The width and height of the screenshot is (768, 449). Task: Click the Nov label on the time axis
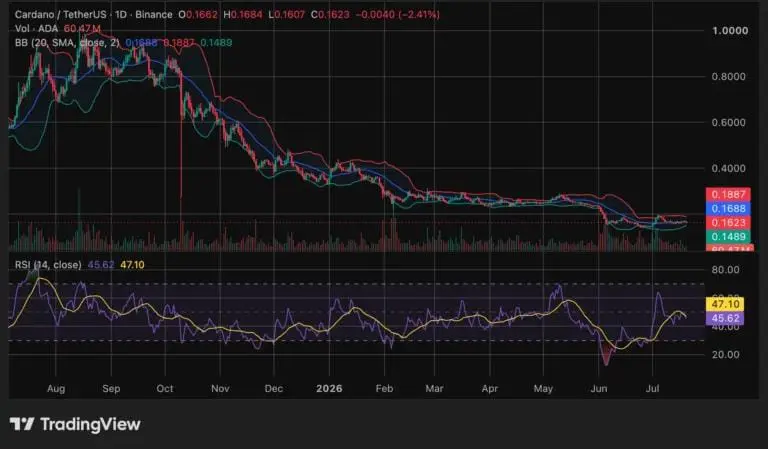[220, 389]
